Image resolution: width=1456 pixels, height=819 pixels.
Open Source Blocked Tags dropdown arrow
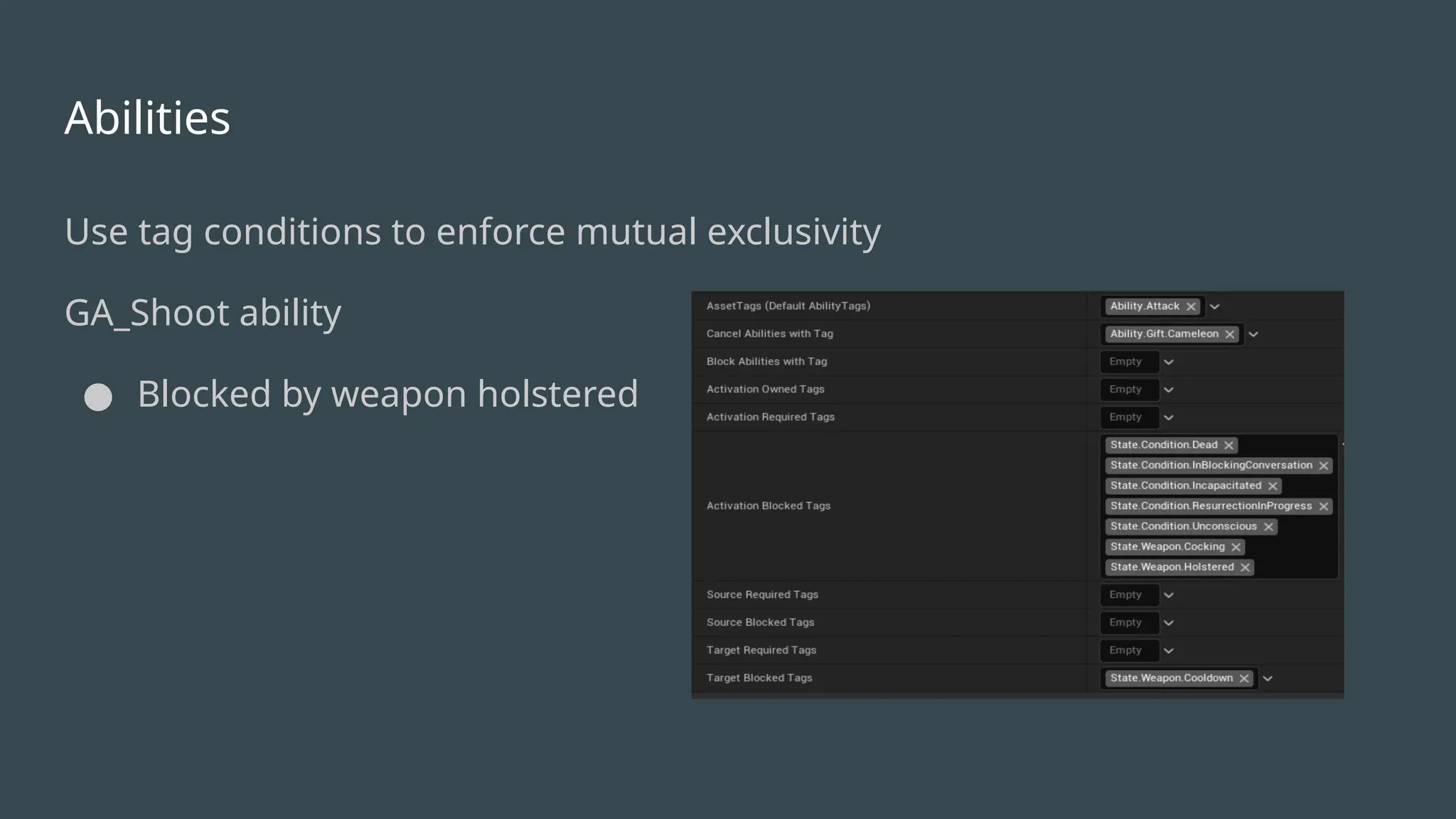1168,623
